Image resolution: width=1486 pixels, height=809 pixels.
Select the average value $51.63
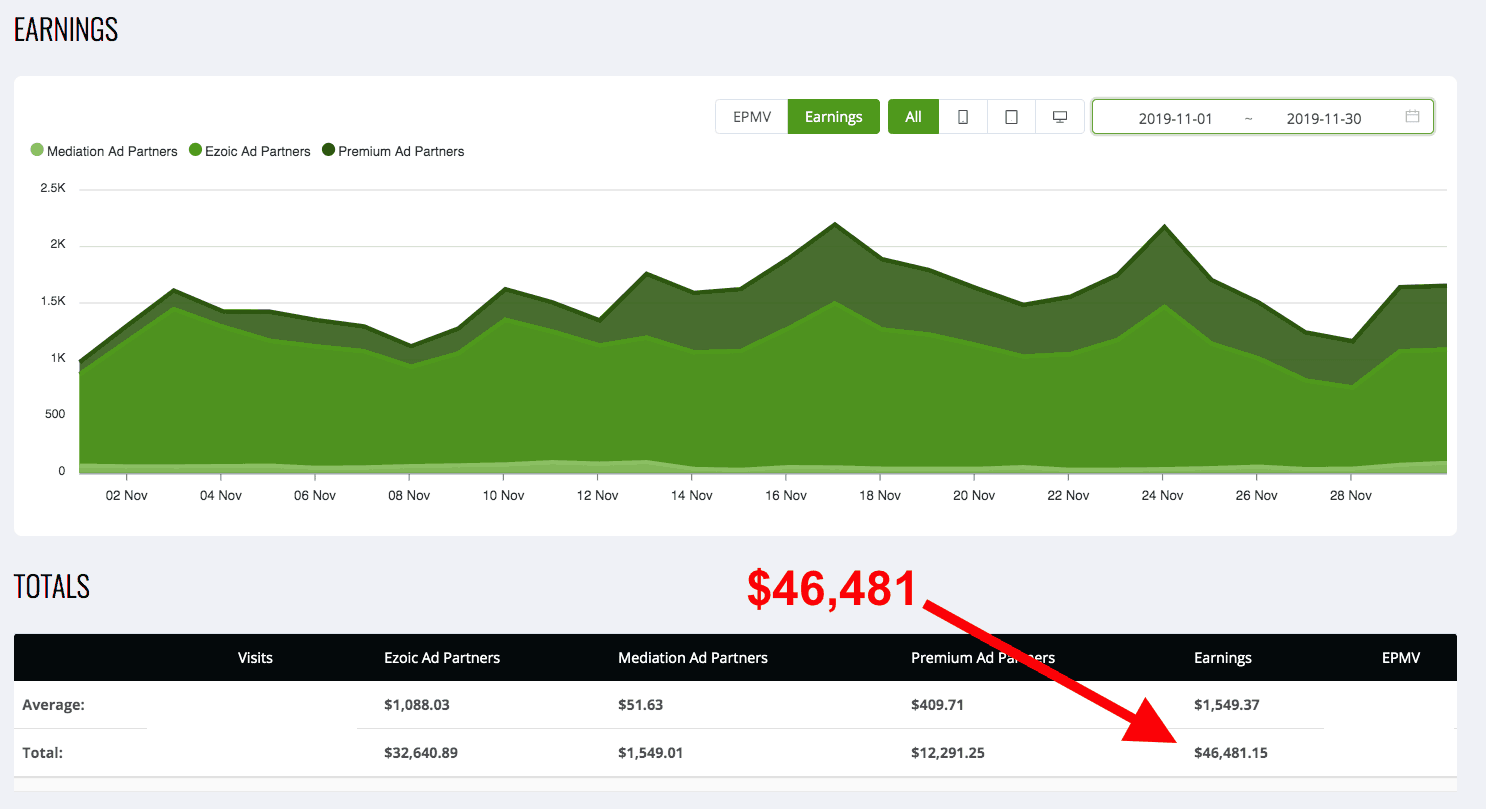[641, 705]
